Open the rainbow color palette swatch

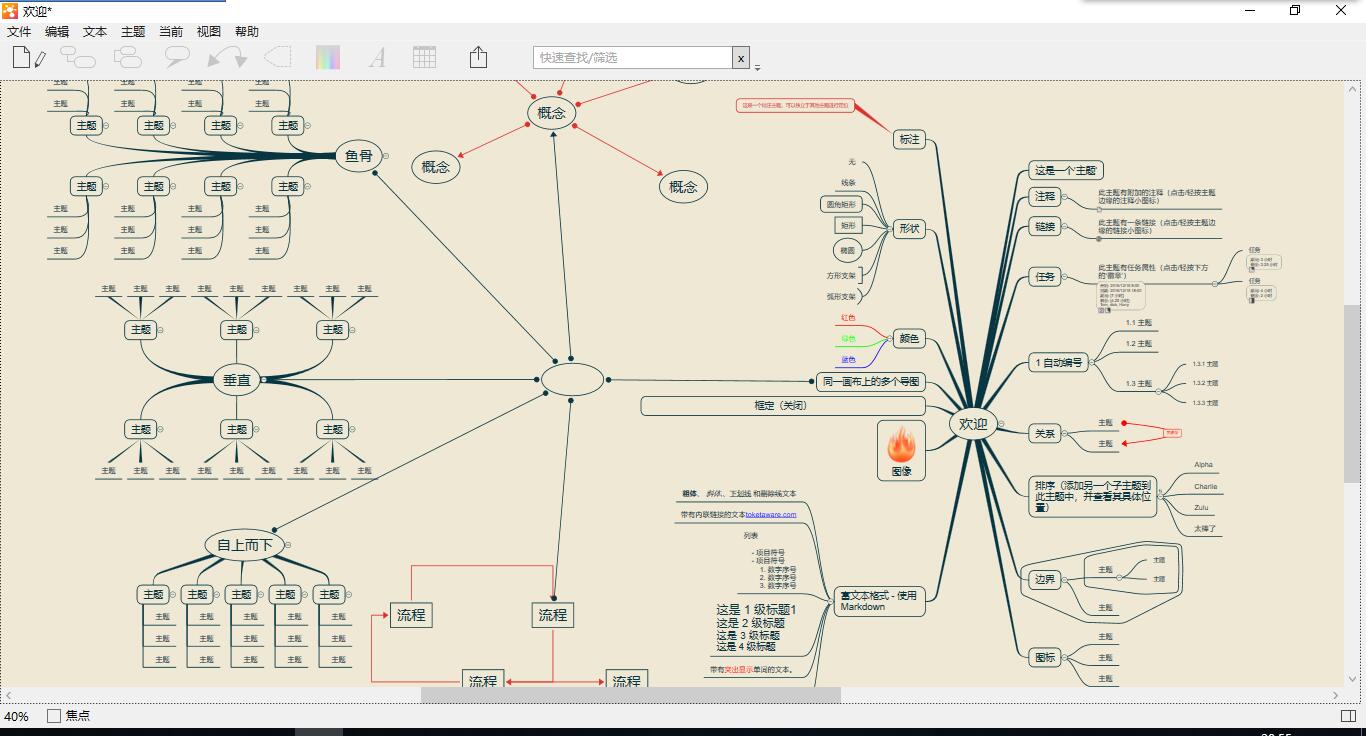coord(328,58)
